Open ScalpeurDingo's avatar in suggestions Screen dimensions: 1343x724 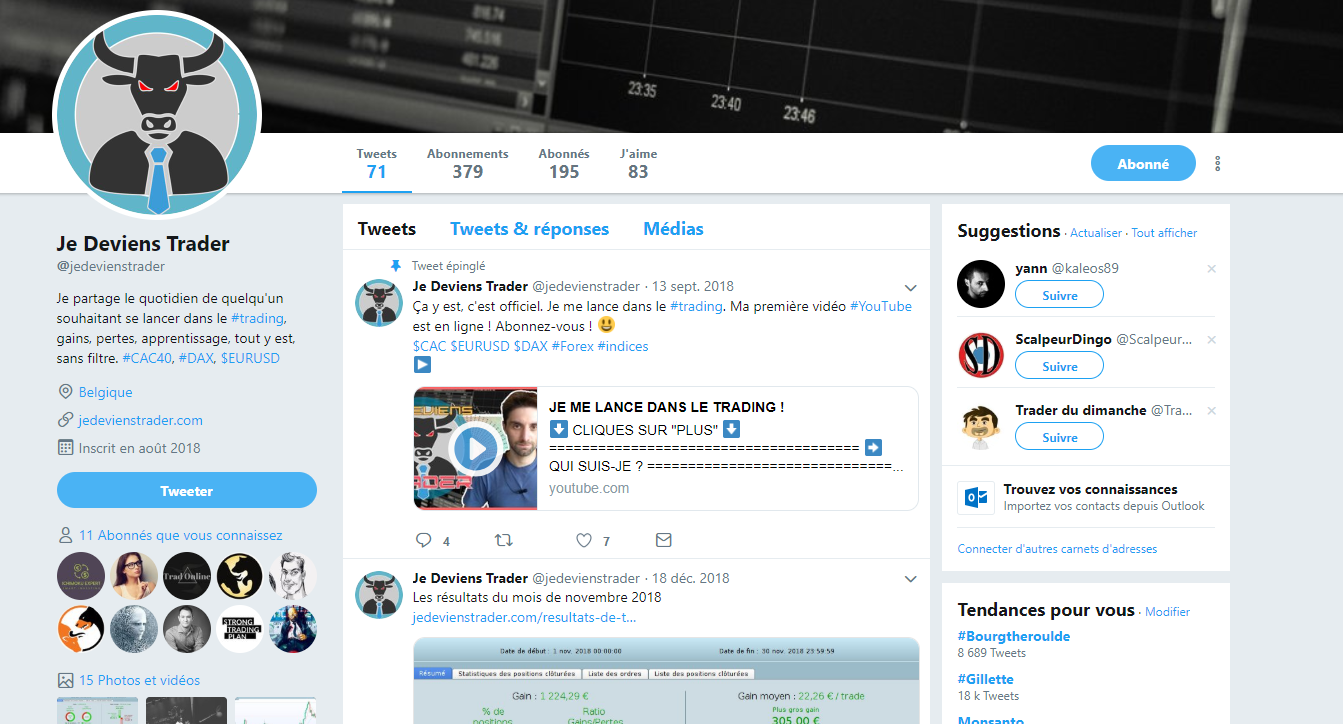point(981,355)
